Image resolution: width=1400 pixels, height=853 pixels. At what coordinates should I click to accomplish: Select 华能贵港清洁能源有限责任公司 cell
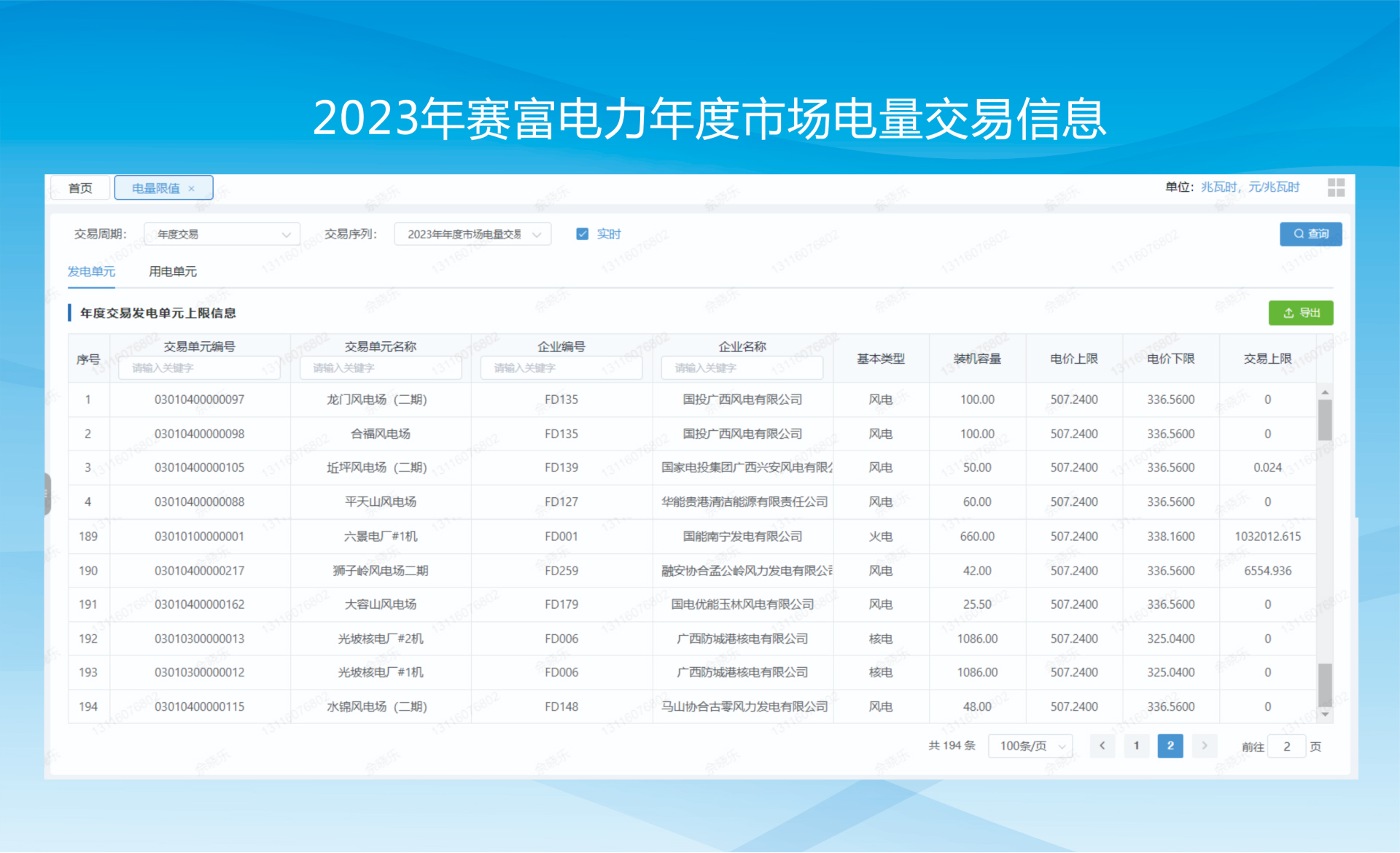744,502
